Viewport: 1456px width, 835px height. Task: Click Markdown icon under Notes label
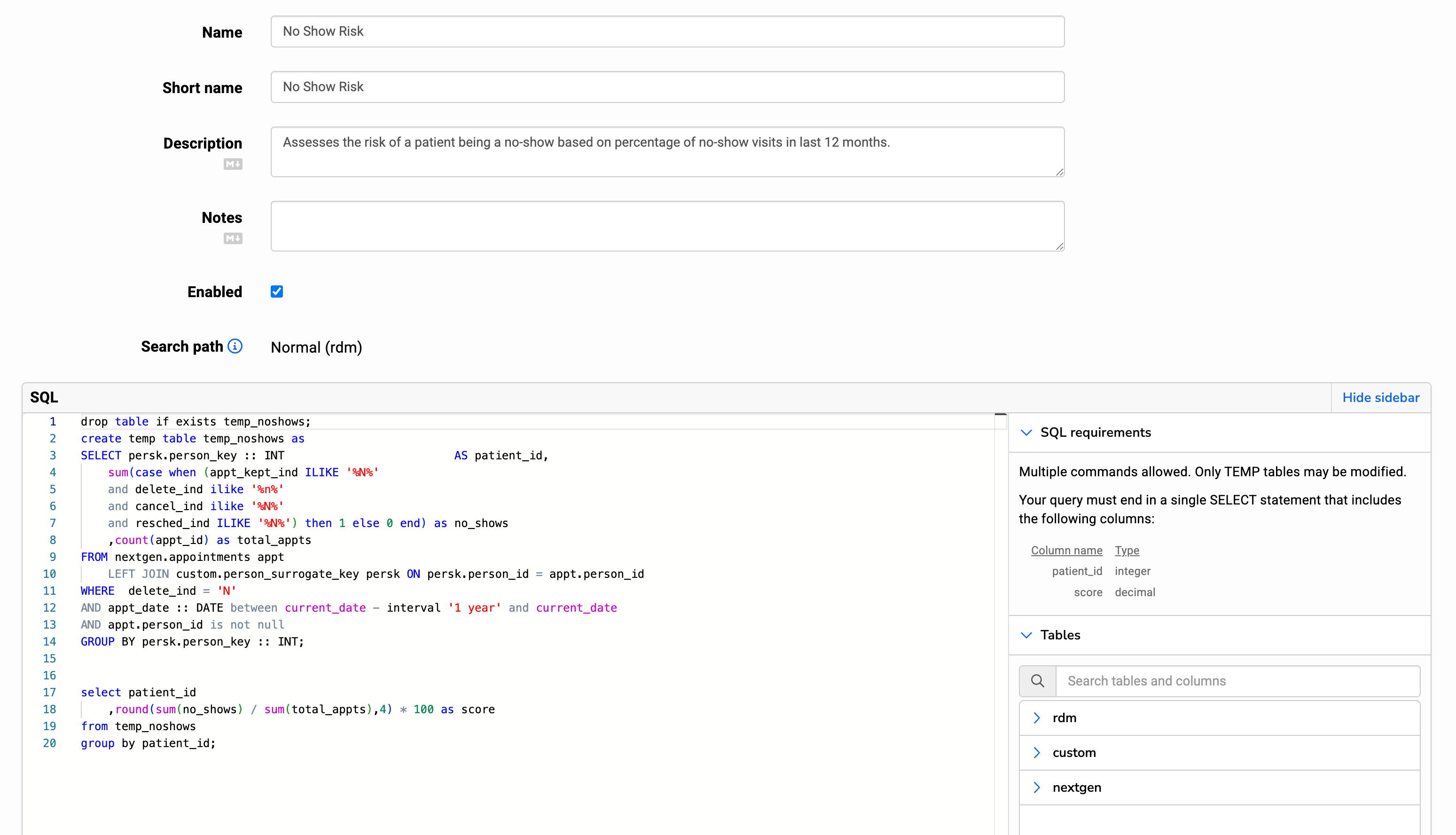pos(233,238)
